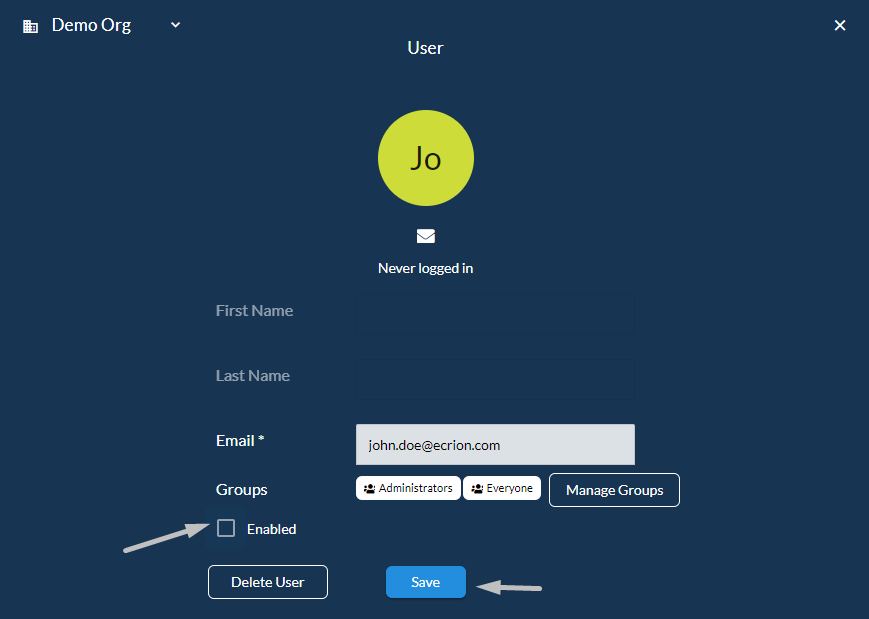869x619 pixels.
Task: Select the Demo Org organization name
Action: (x=91, y=25)
